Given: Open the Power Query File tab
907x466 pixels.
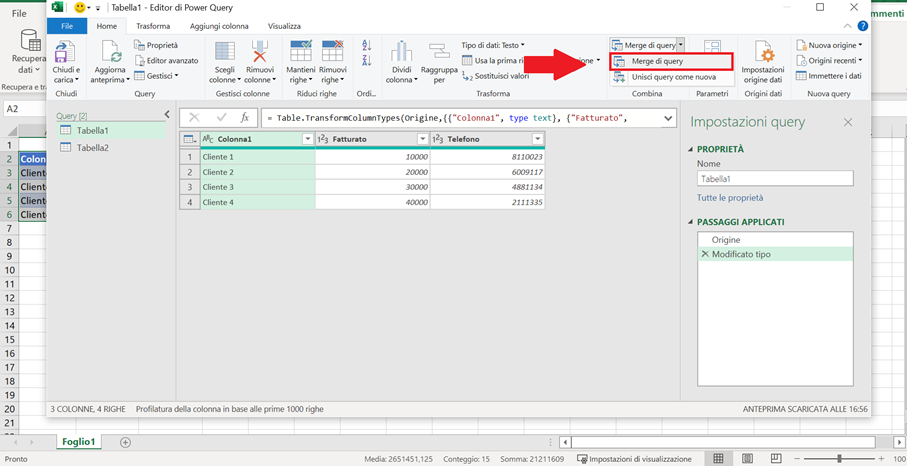Looking at the screenshot, I should pos(67,26).
